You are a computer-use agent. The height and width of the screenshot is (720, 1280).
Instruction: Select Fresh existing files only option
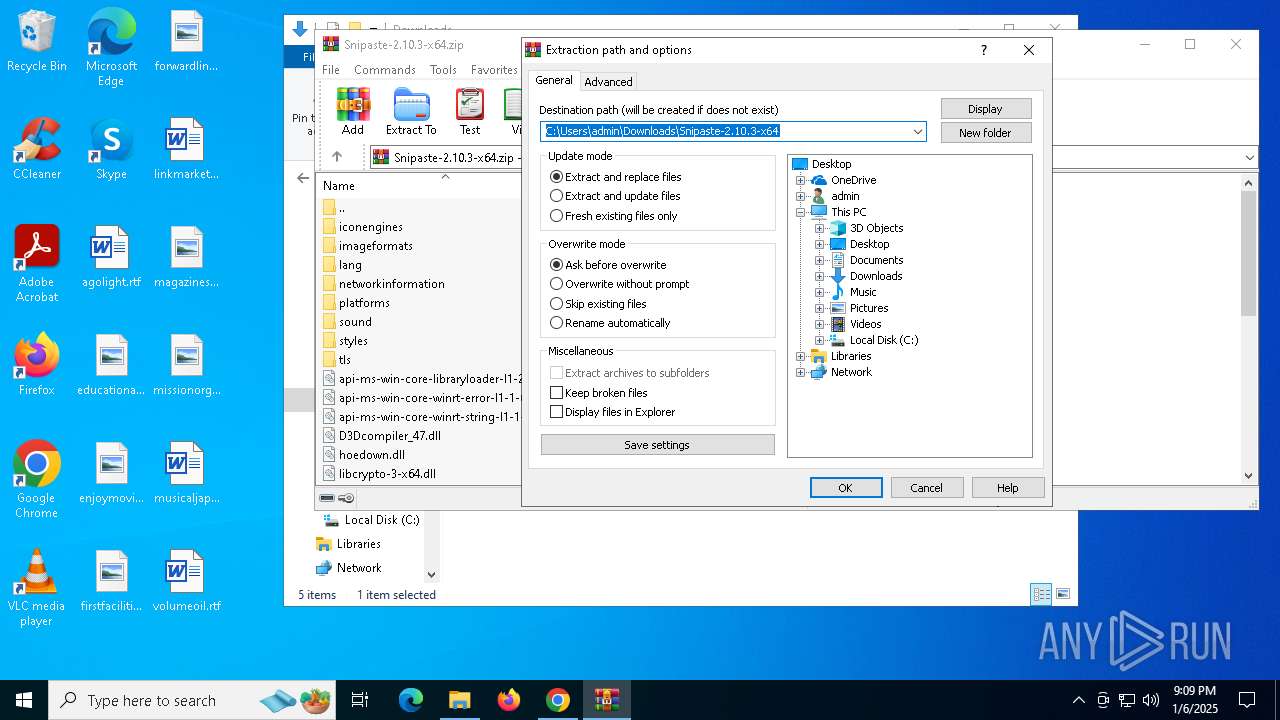coord(614,216)
